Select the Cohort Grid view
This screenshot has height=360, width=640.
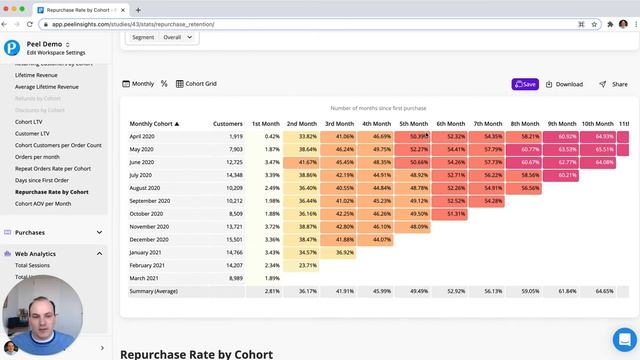(196, 84)
